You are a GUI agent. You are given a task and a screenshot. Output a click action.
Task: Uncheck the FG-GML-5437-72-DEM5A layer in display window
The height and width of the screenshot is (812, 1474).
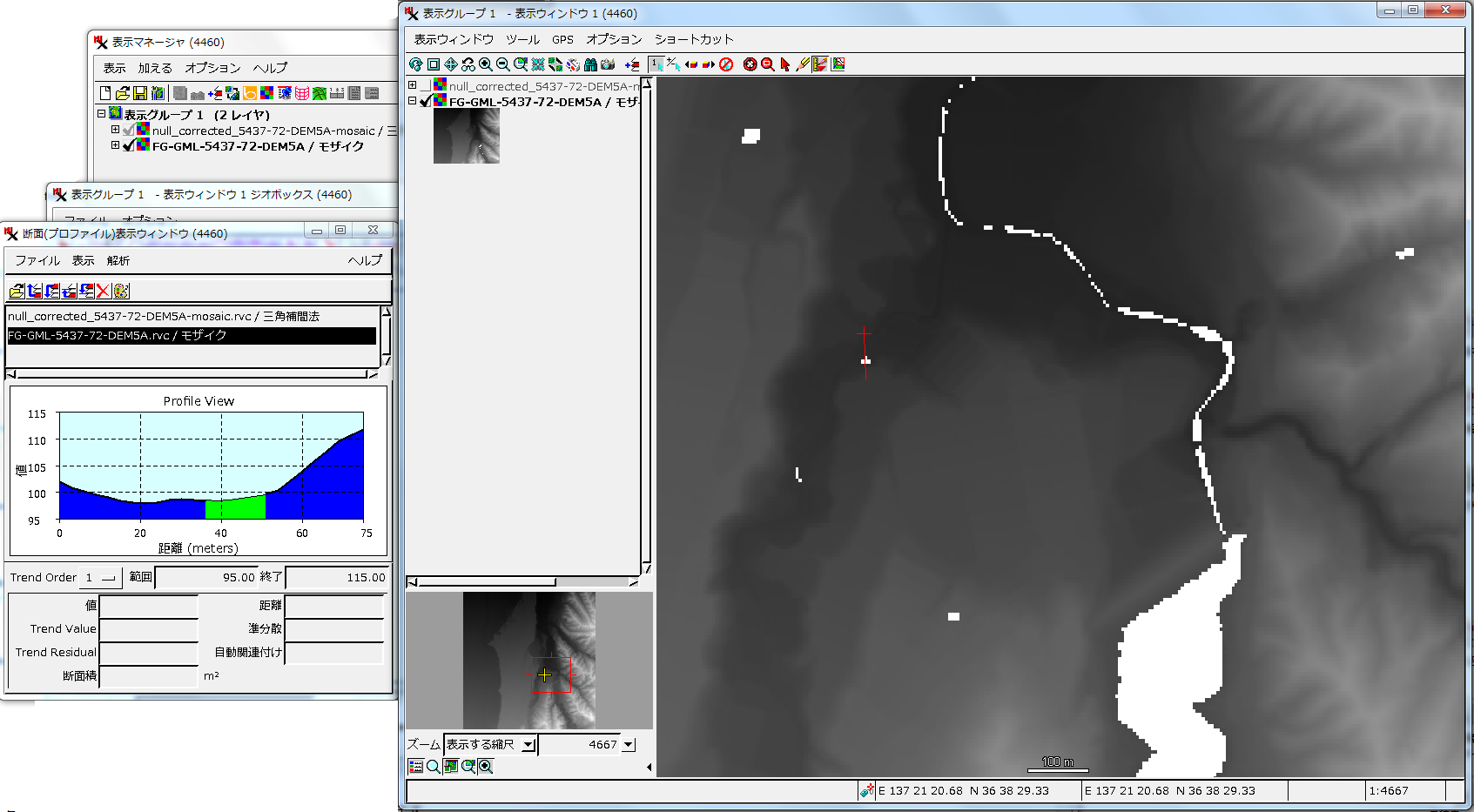pyautogui.click(x=426, y=102)
